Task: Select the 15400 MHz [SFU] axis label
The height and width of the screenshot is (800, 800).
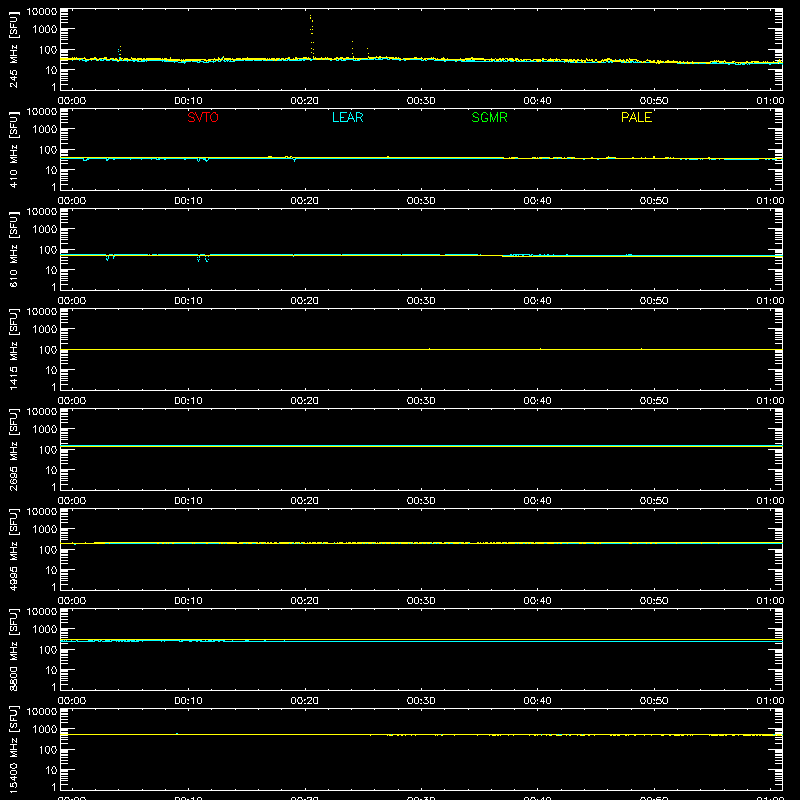Action: pos(13,749)
